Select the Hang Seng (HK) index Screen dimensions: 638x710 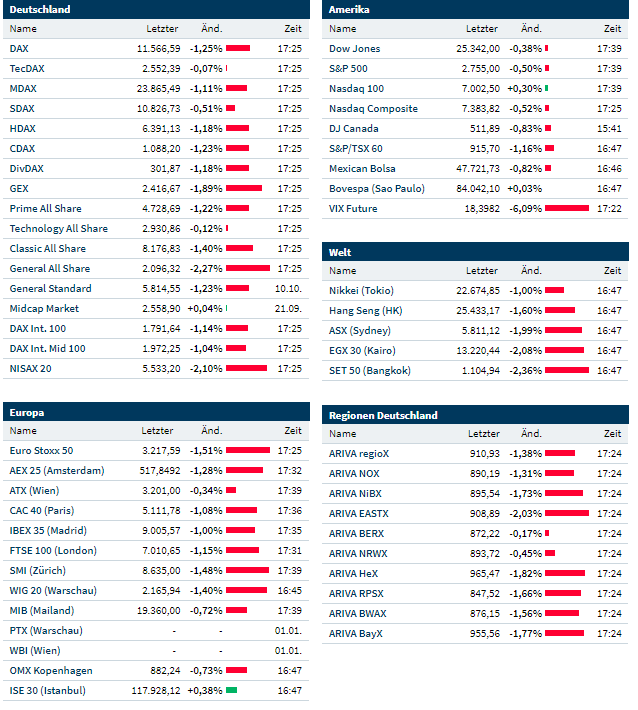point(366,310)
